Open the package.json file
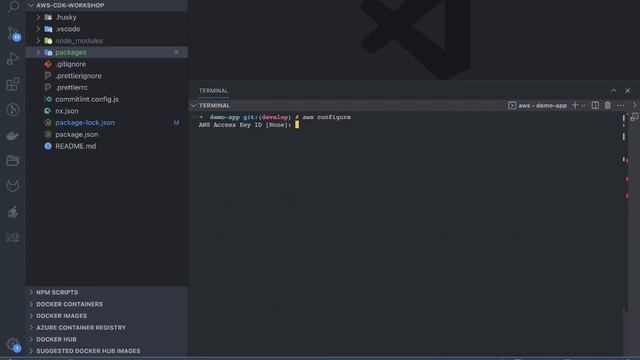Image resolution: width=640 pixels, height=360 pixels. tap(107, 134)
